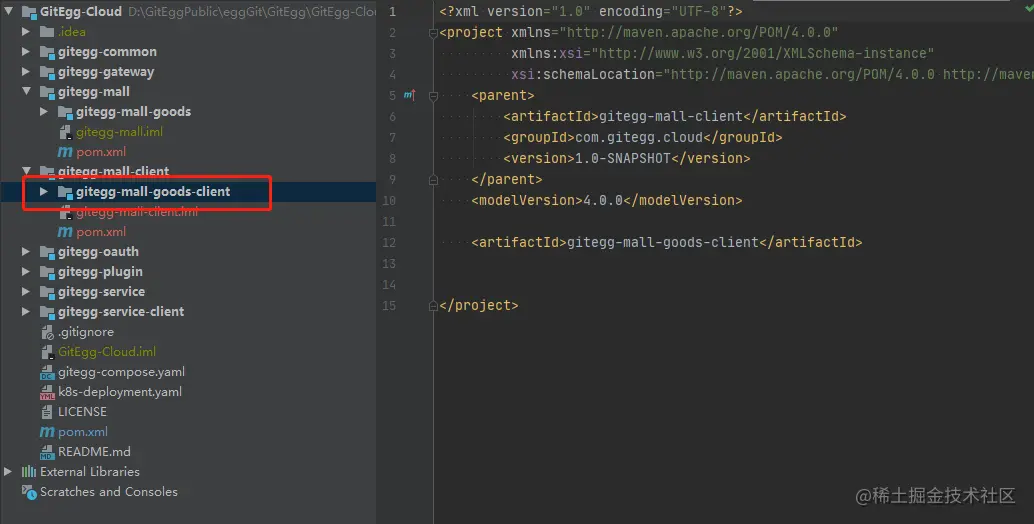Click the README.md markdown icon

pos(47,451)
